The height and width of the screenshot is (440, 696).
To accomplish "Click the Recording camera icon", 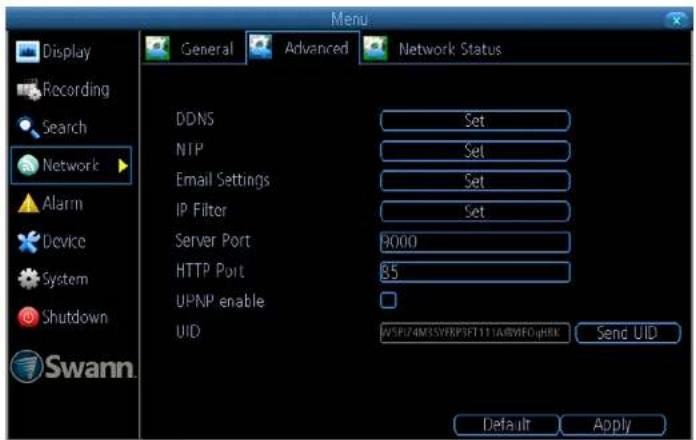I will point(28,90).
